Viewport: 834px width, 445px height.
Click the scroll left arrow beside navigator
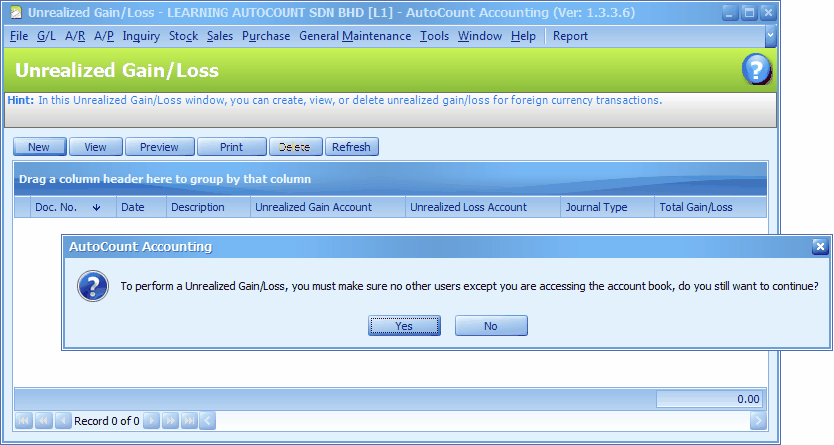pos(208,421)
